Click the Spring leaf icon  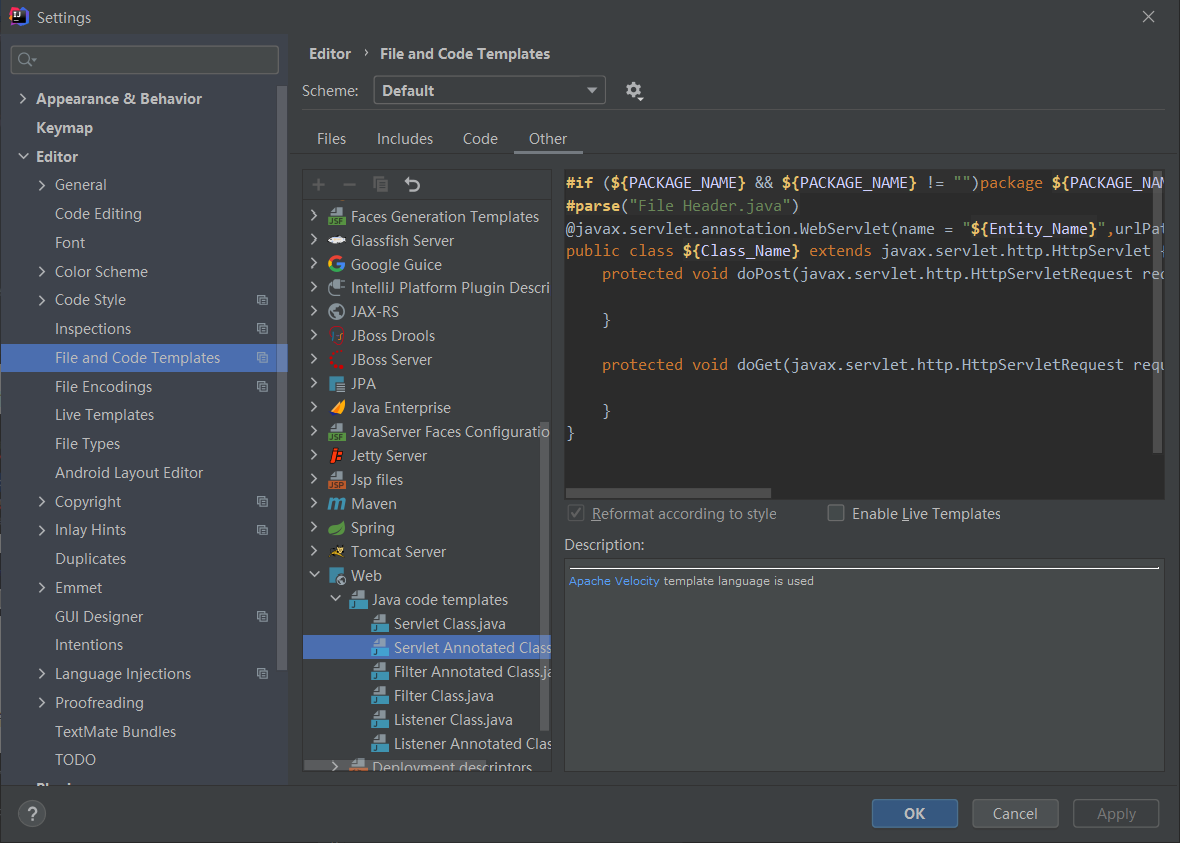336,528
